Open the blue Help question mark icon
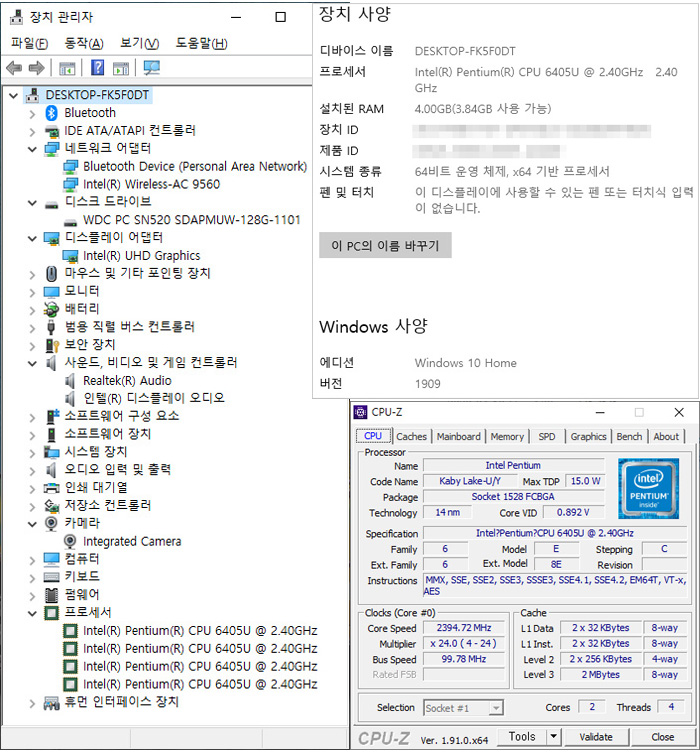700x754 pixels. (97, 67)
